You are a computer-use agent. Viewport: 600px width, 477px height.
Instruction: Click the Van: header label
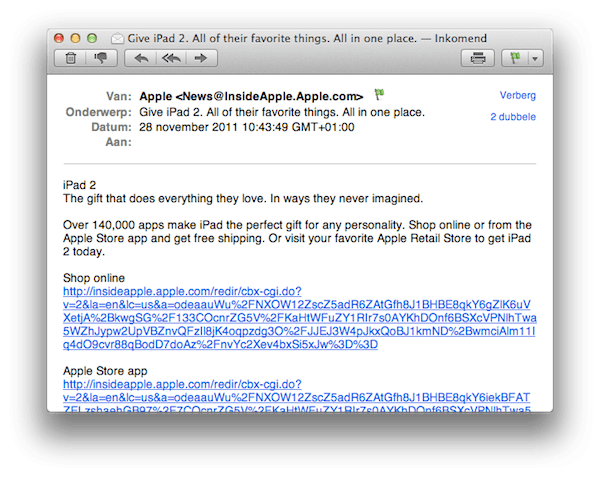coord(119,96)
